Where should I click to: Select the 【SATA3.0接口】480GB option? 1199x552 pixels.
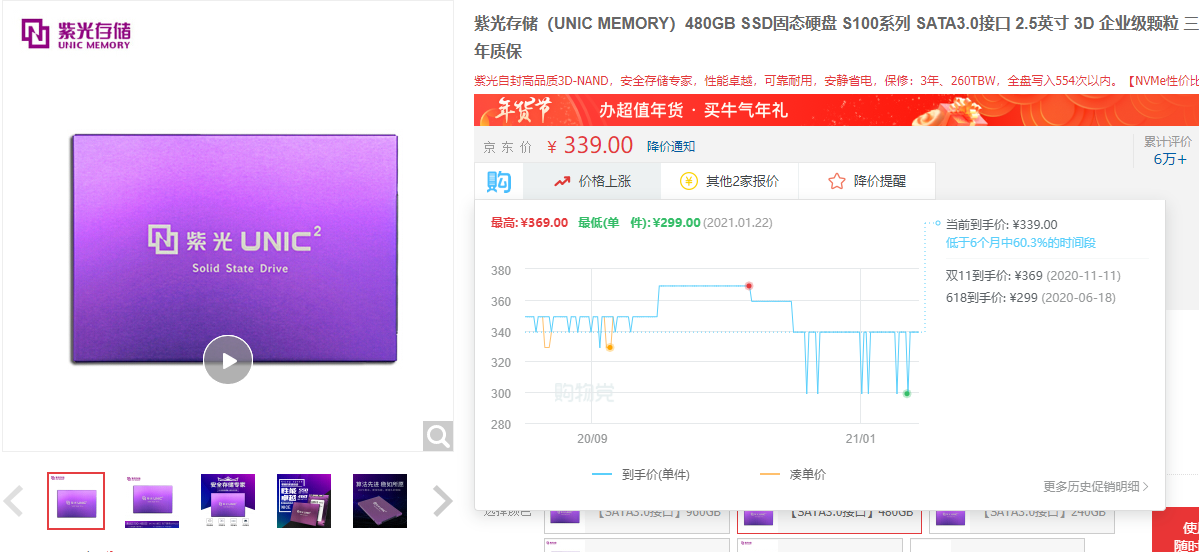pos(829,520)
